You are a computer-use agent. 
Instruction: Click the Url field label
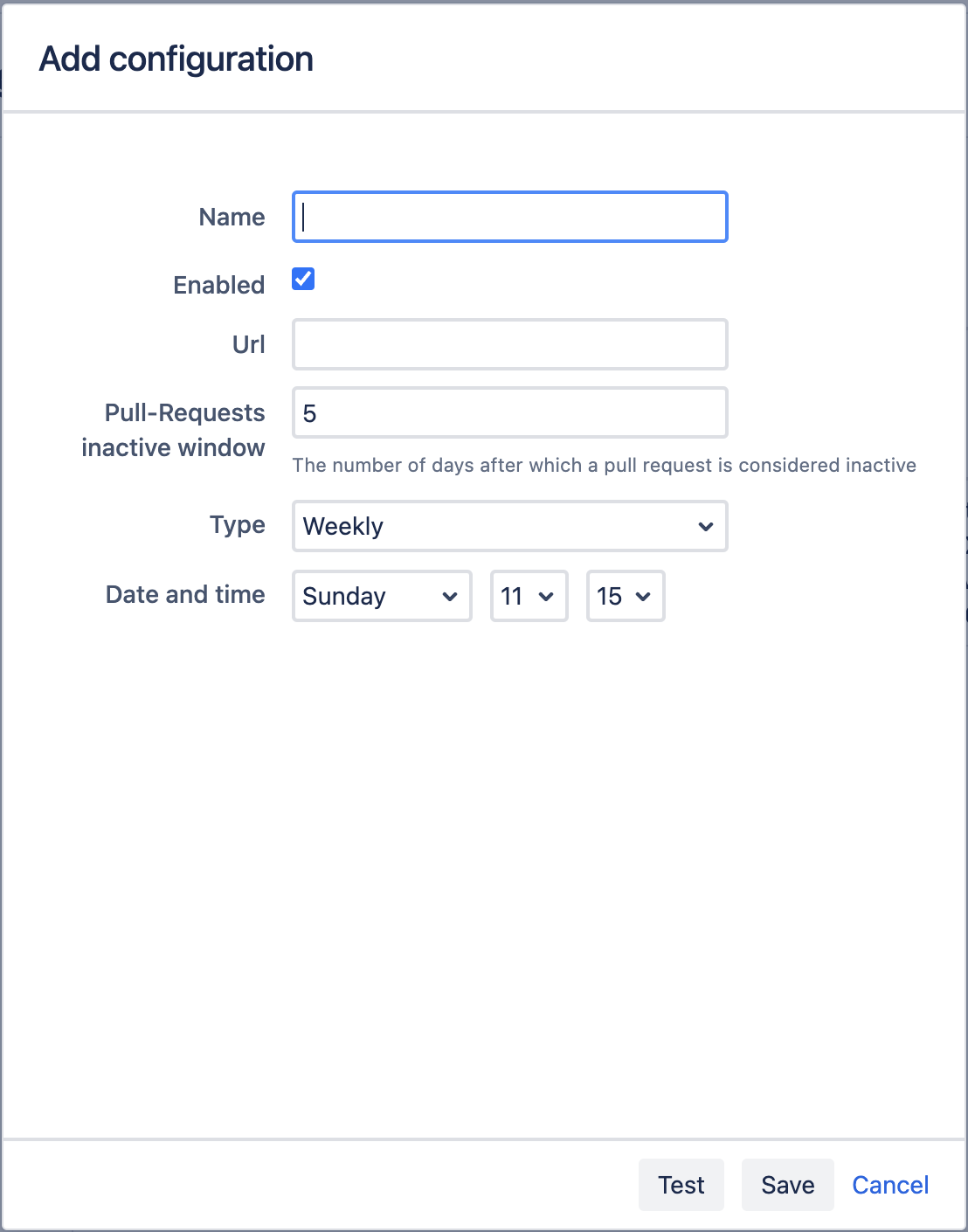(x=248, y=344)
